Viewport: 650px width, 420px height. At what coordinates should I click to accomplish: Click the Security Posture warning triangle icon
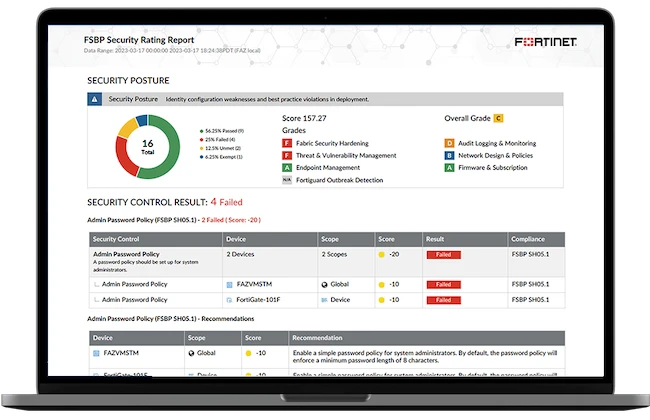pos(94,99)
